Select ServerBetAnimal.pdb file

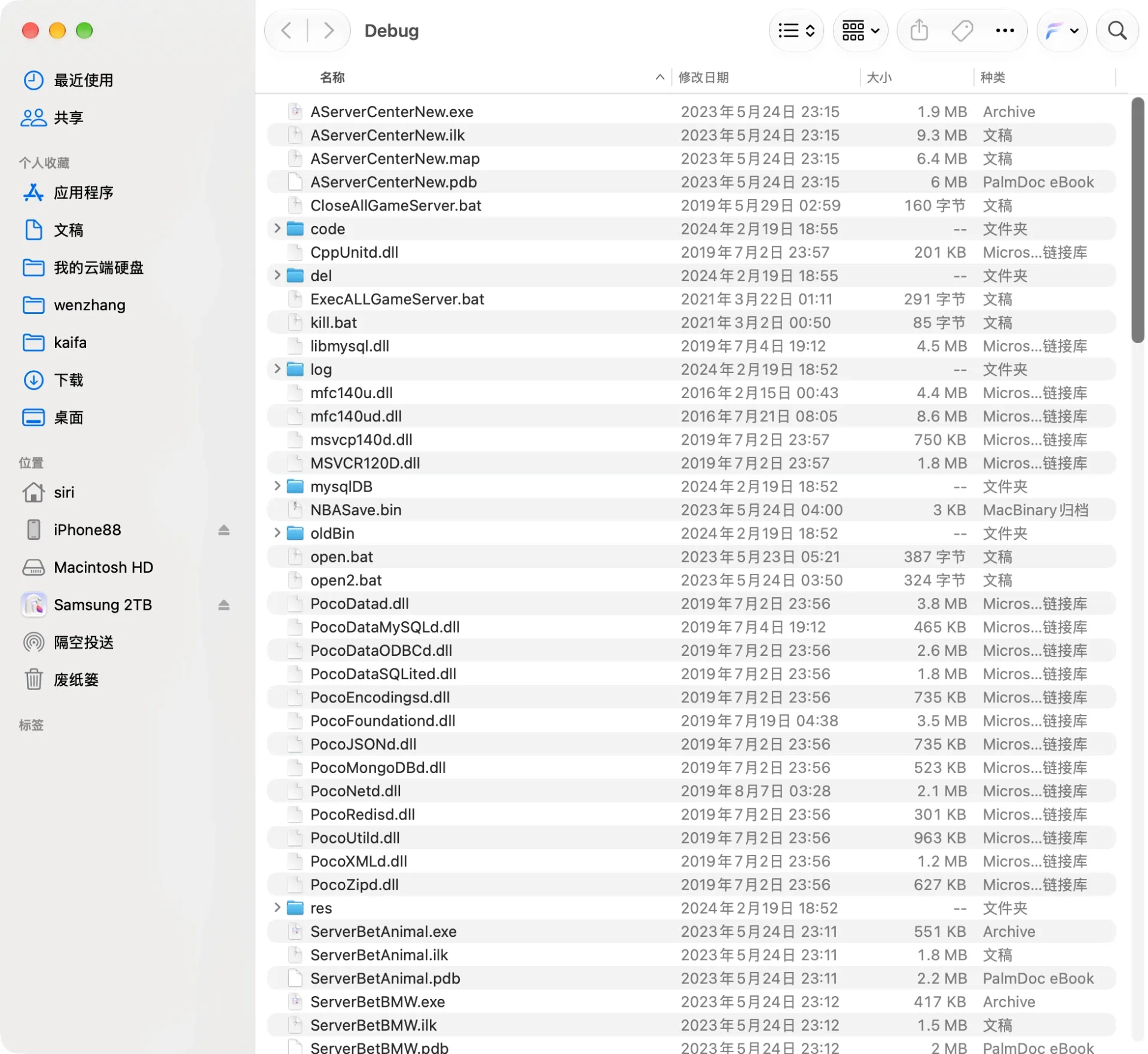click(691, 978)
